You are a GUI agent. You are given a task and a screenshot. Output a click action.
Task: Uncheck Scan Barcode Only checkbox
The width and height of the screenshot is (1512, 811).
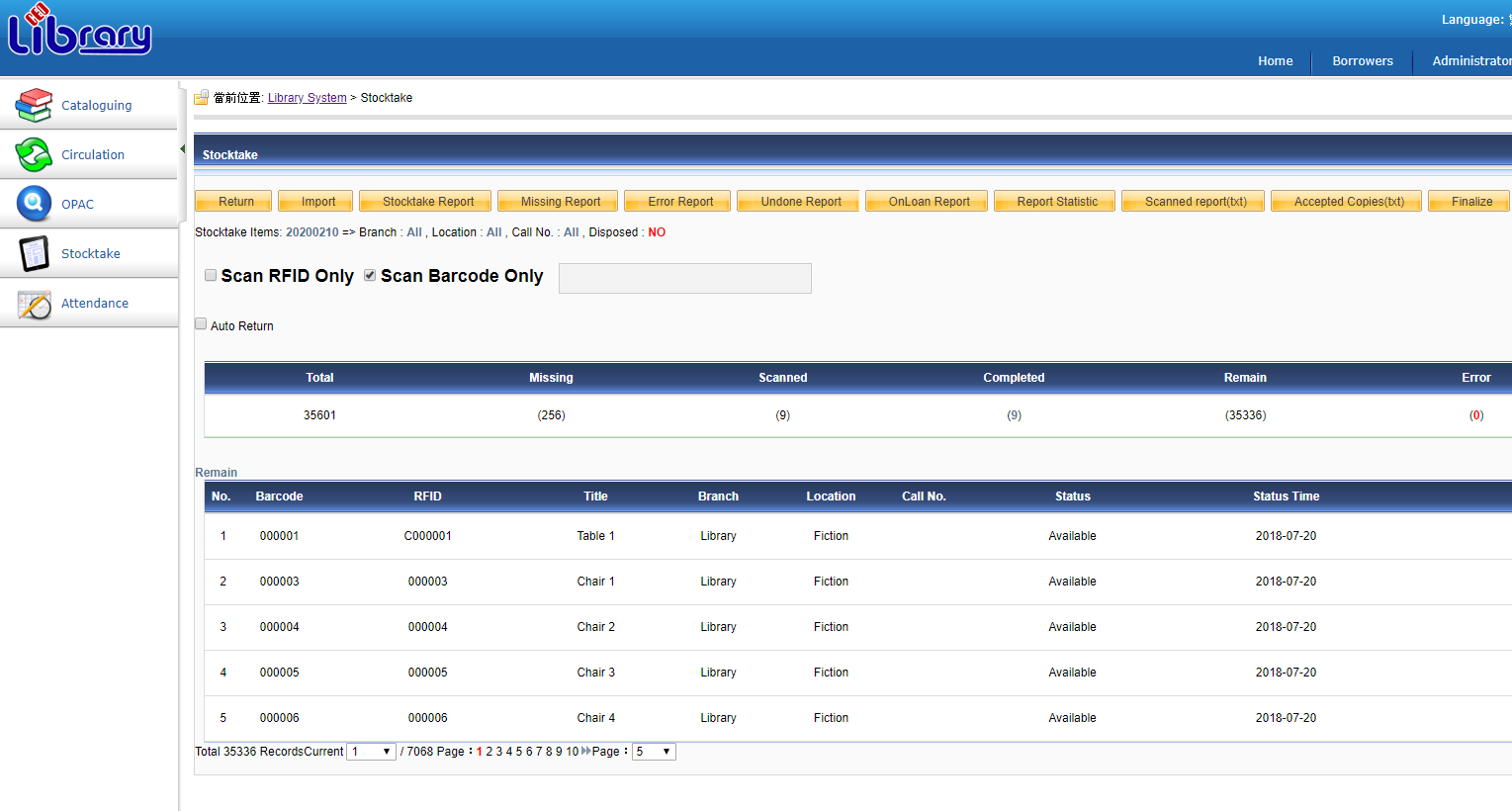[x=370, y=275]
